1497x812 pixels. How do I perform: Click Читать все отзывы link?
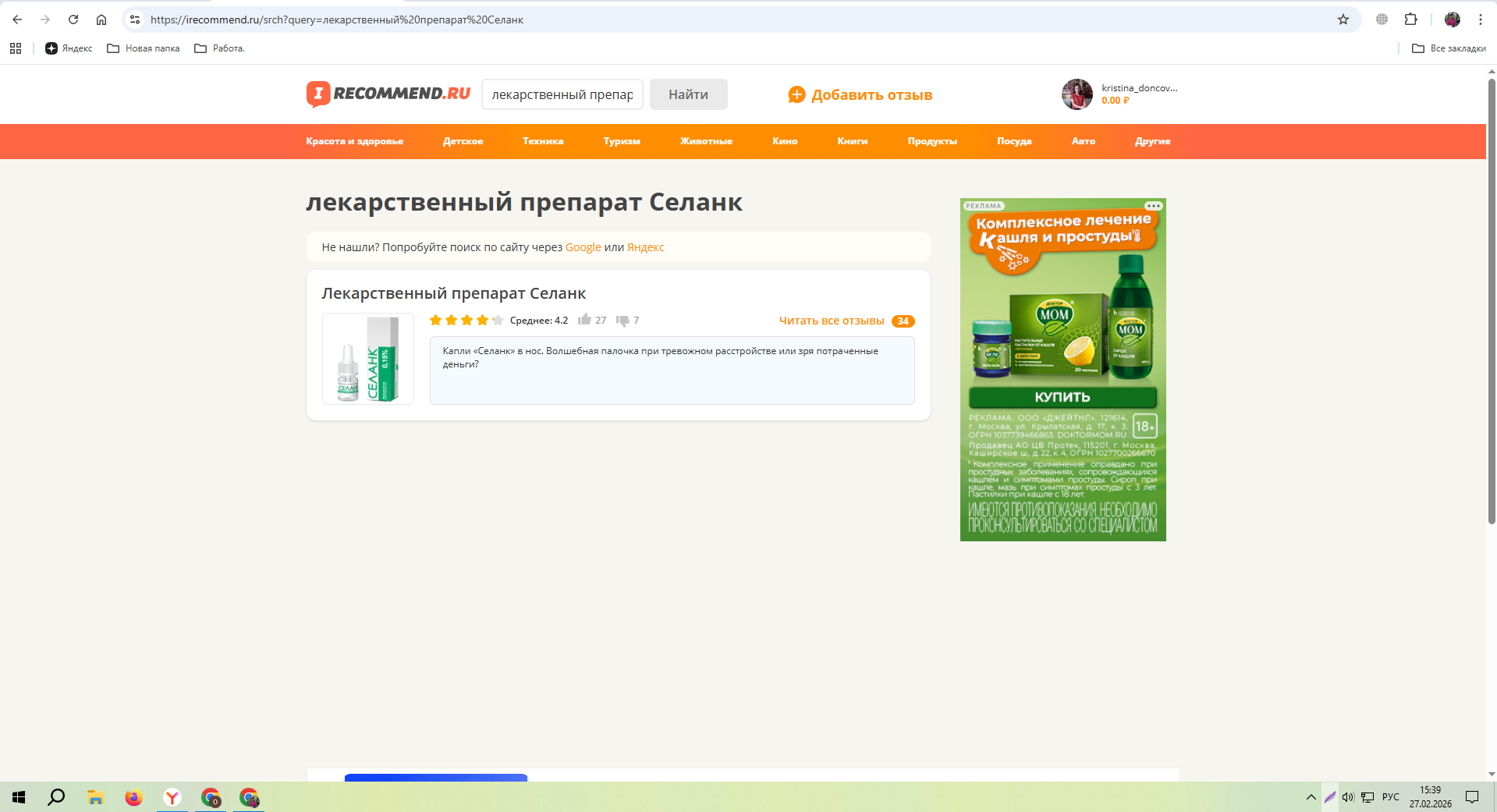click(x=832, y=321)
